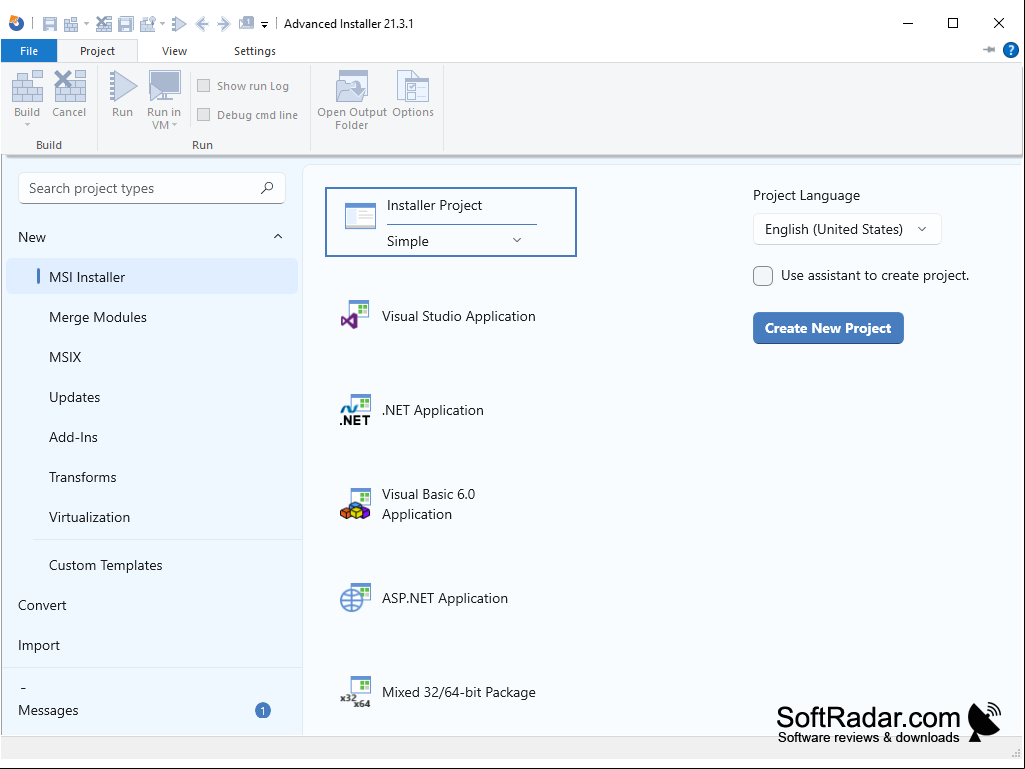Click the Build ribbon button

(27, 99)
